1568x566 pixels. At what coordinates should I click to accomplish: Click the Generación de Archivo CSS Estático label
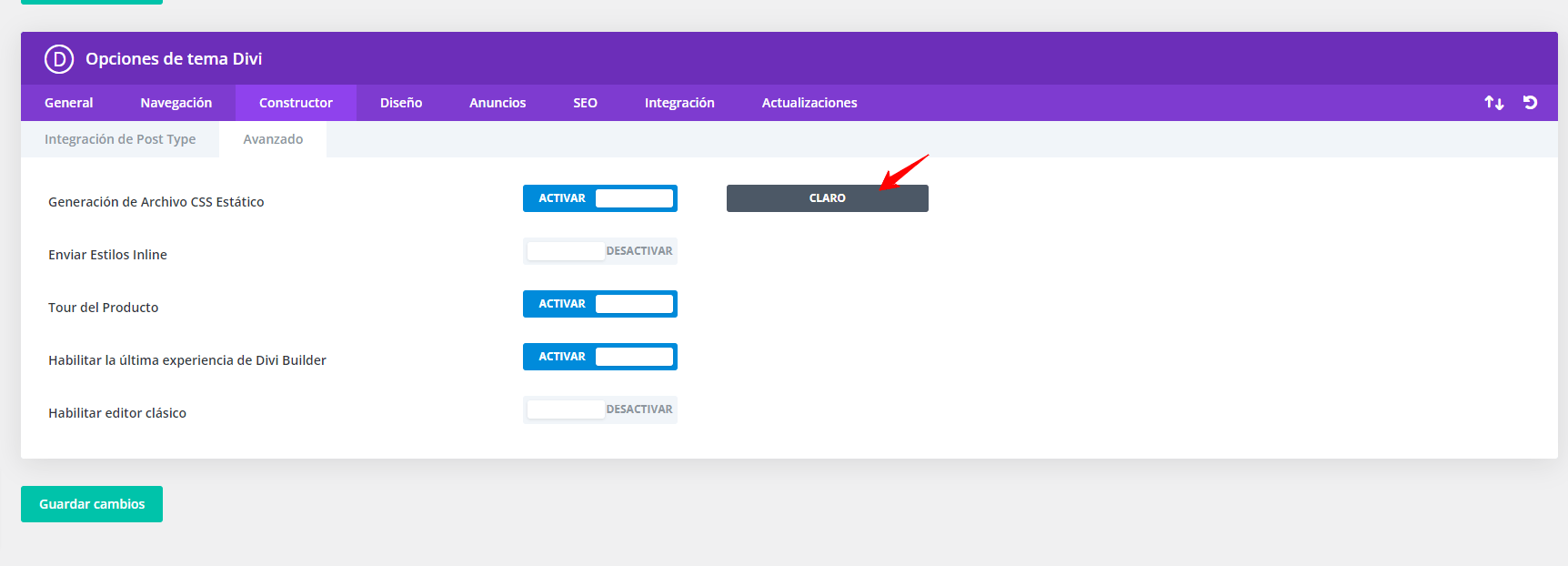click(156, 202)
